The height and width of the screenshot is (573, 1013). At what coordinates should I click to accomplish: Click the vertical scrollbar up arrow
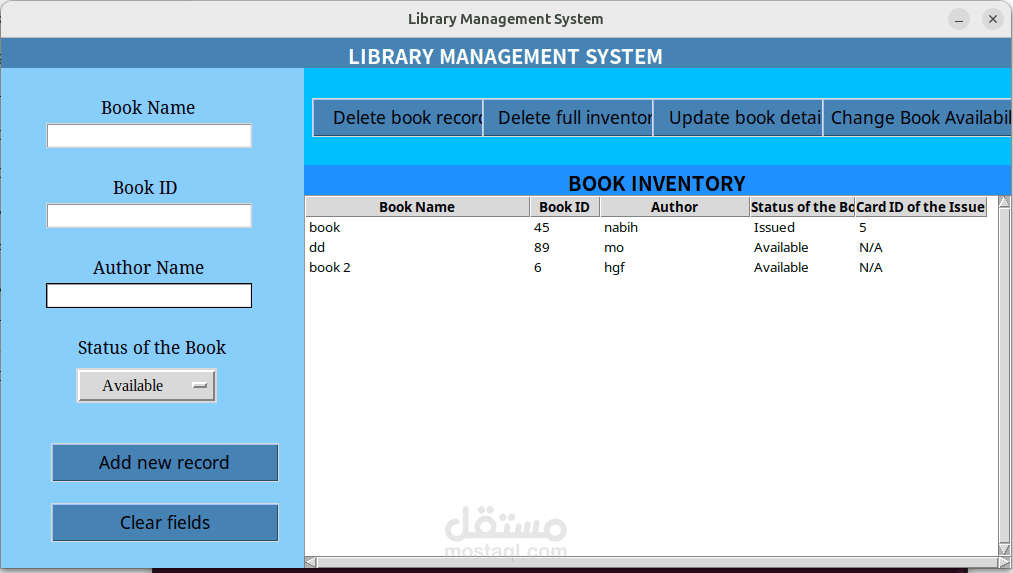(x=1005, y=202)
